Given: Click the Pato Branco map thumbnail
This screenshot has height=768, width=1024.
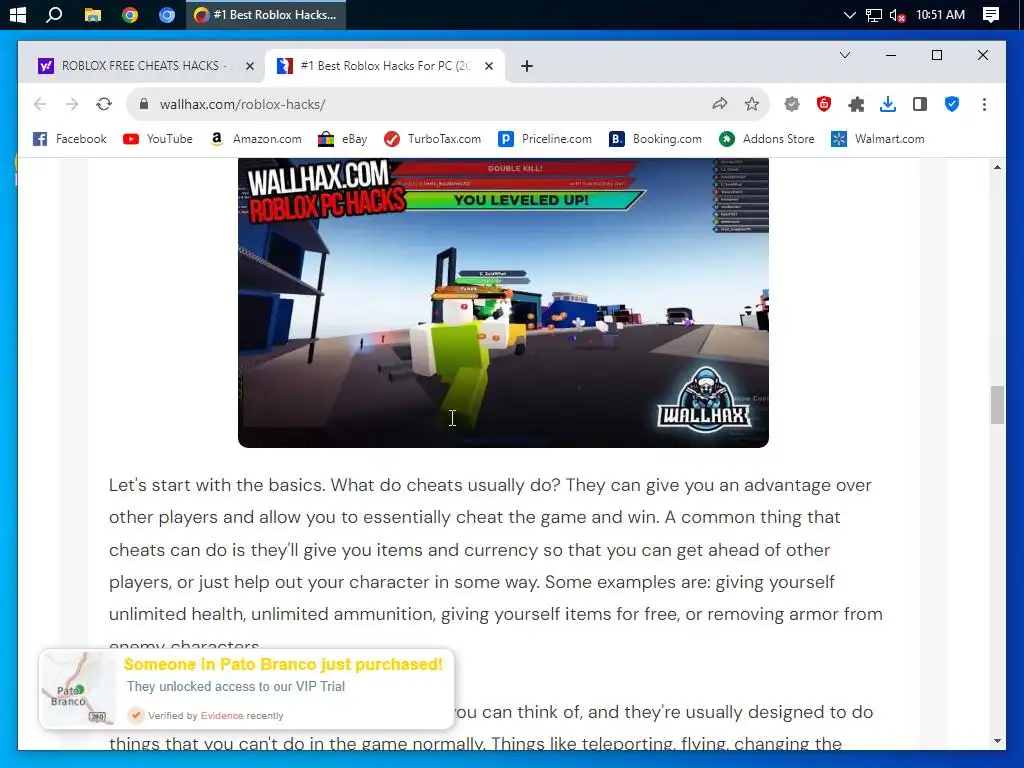Looking at the screenshot, I should [78, 689].
